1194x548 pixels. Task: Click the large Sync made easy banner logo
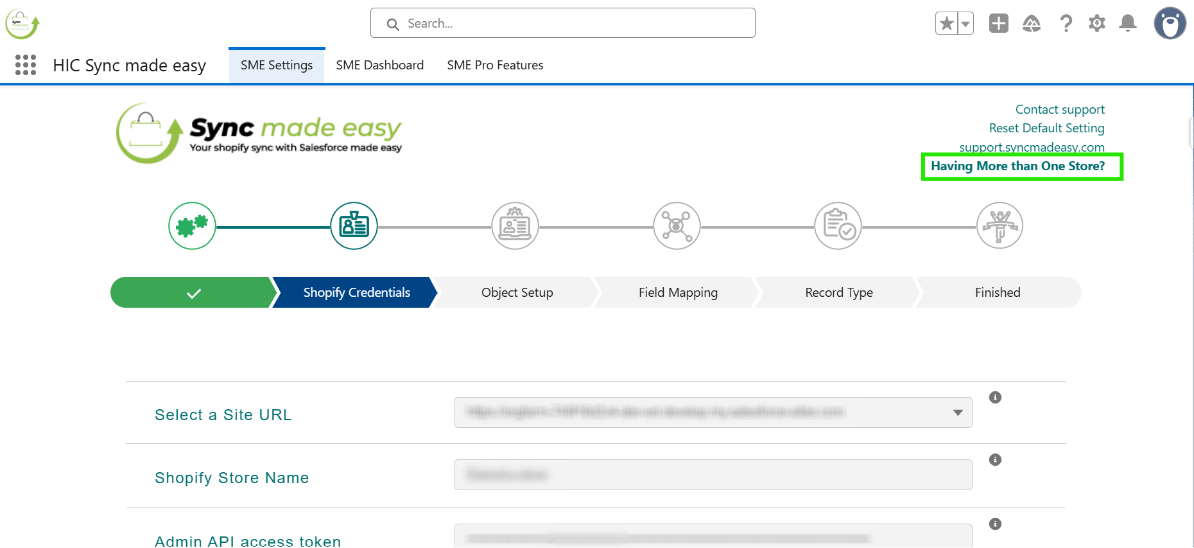pyautogui.click(x=260, y=132)
